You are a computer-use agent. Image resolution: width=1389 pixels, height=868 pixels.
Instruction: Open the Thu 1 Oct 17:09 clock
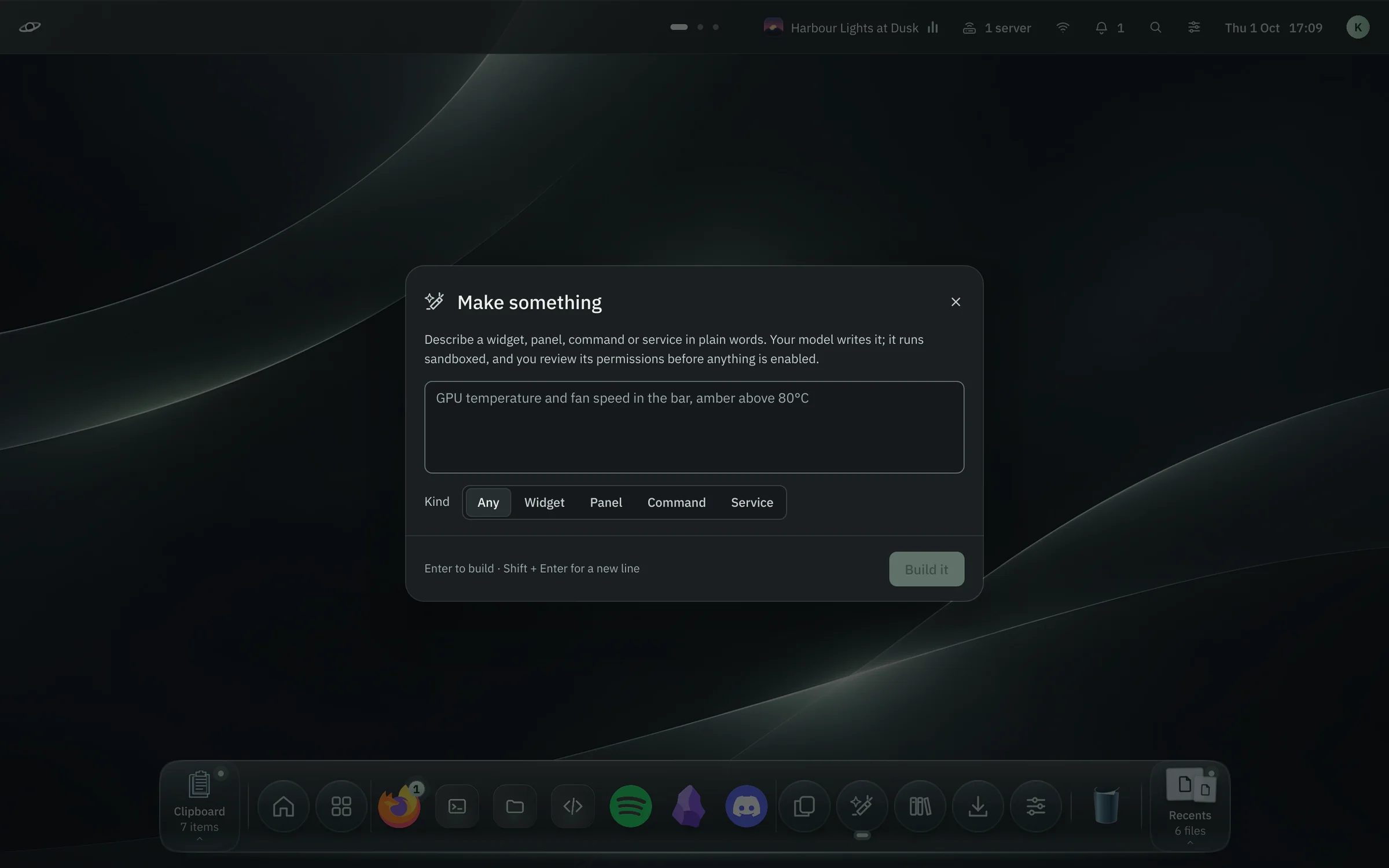(1274, 27)
